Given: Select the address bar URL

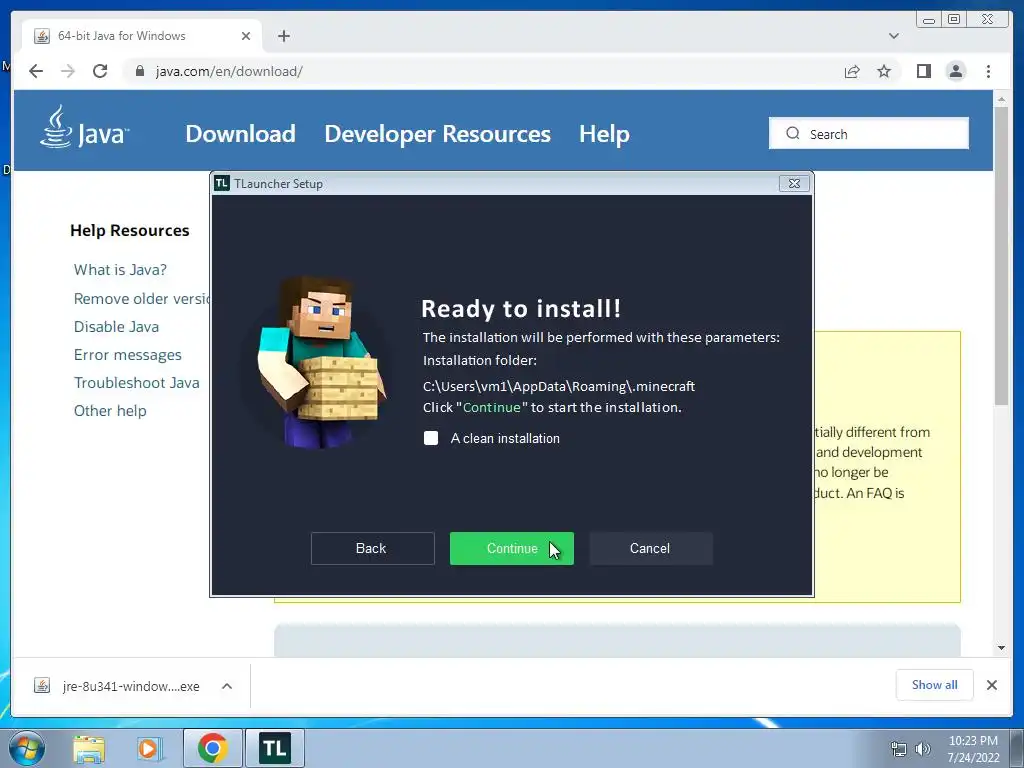Looking at the screenshot, I should point(229,71).
